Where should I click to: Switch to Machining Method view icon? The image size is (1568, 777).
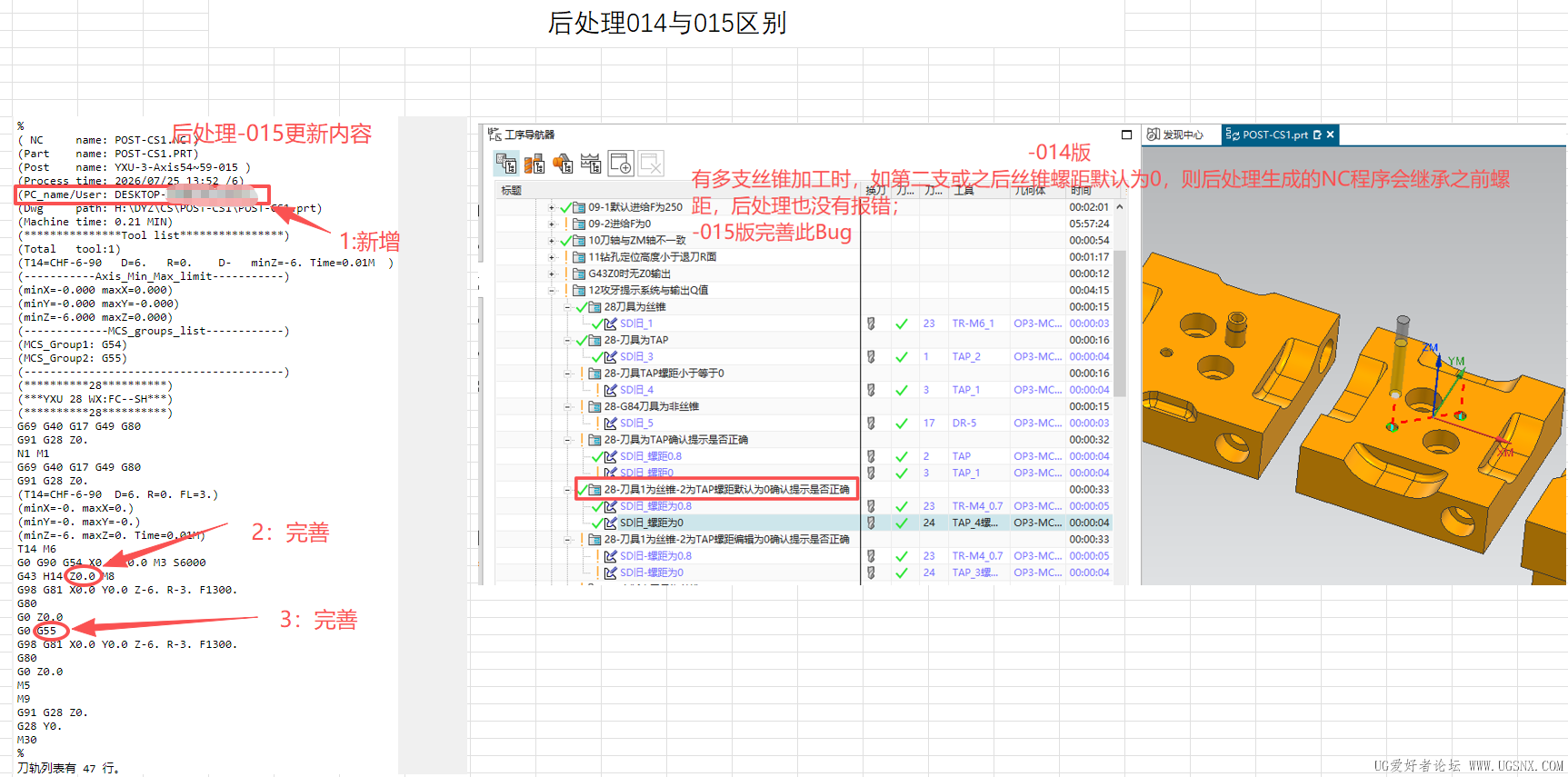591,164
